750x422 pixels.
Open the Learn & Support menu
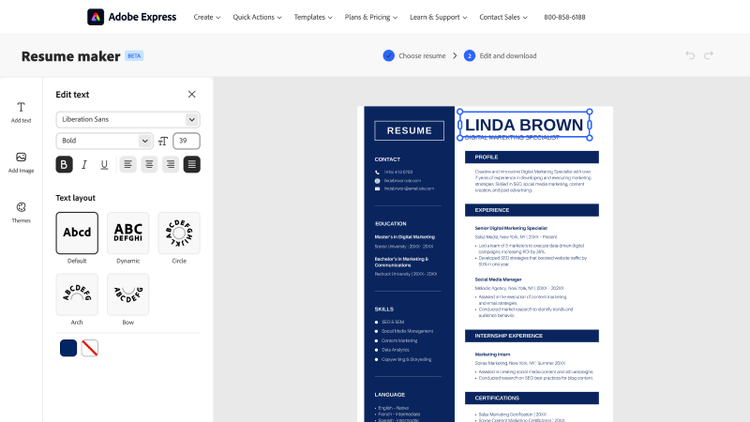coord(438,17)
